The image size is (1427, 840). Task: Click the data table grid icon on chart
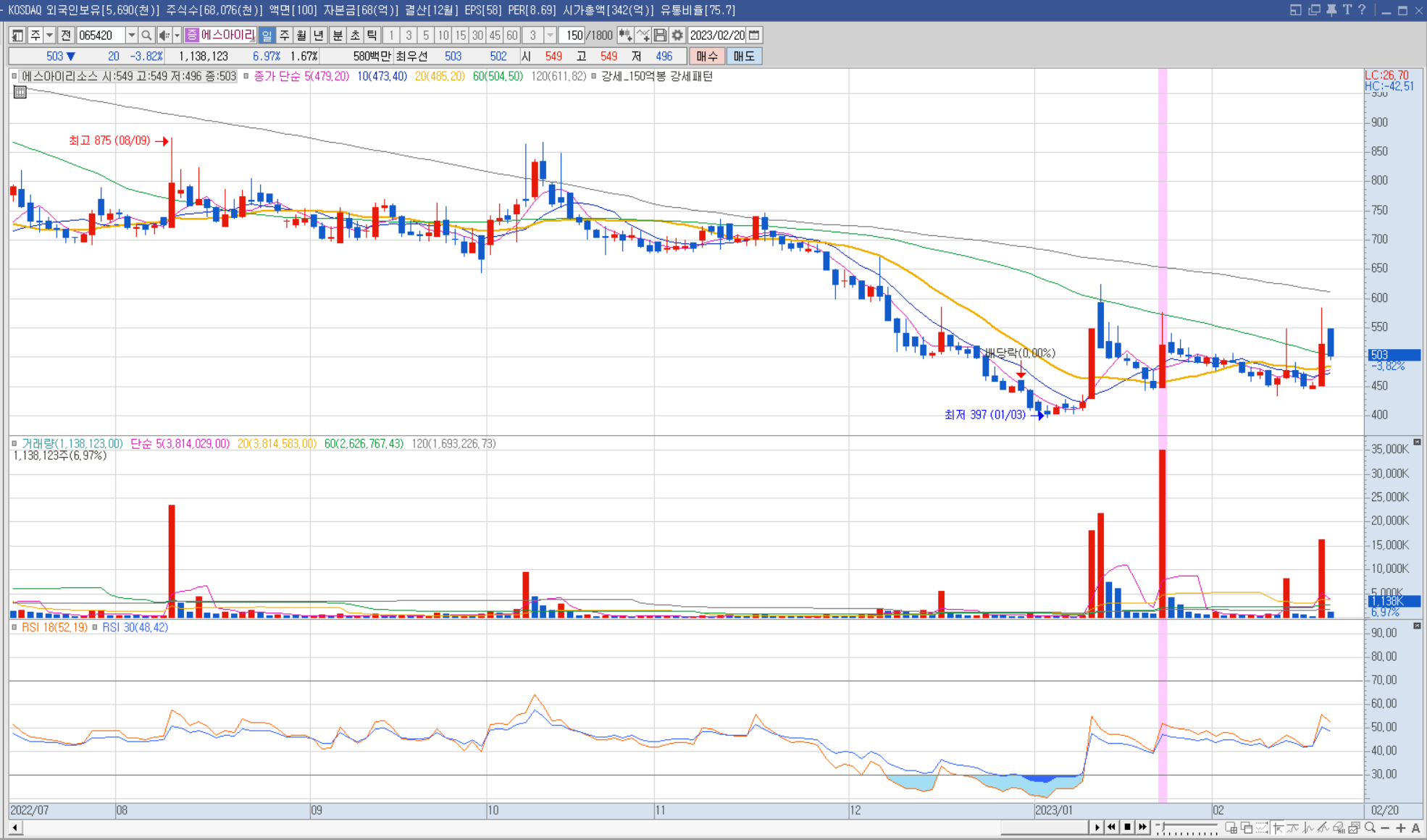click(20, 92)
